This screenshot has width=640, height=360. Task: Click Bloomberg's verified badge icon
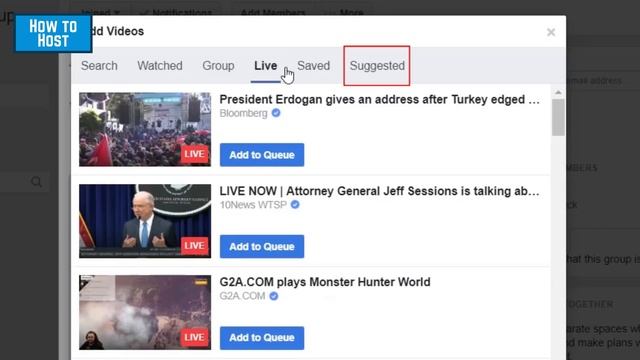pos(276,113)
